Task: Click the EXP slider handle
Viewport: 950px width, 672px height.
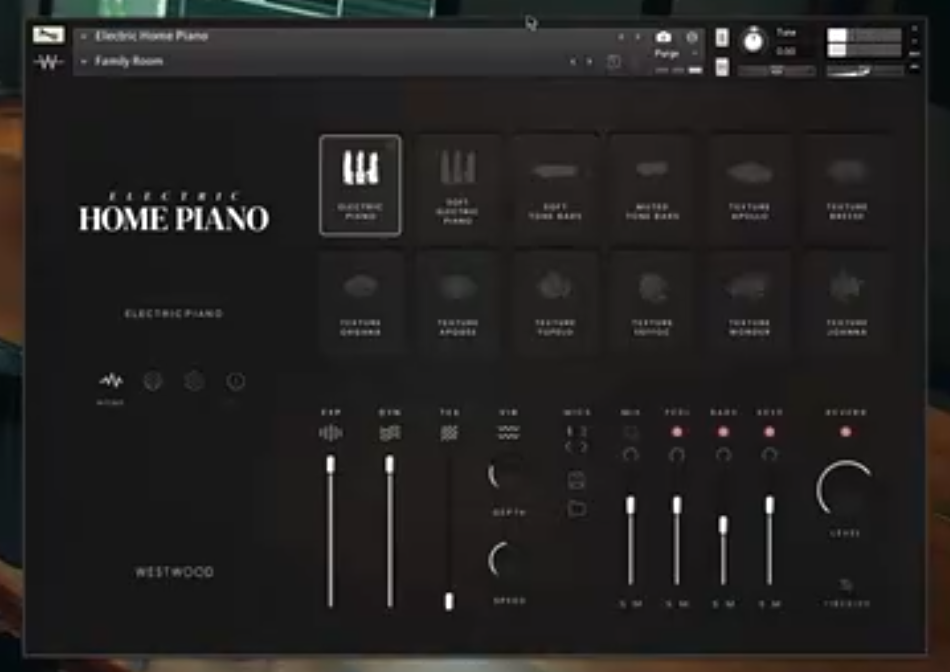Action: [x=330, y=465]
